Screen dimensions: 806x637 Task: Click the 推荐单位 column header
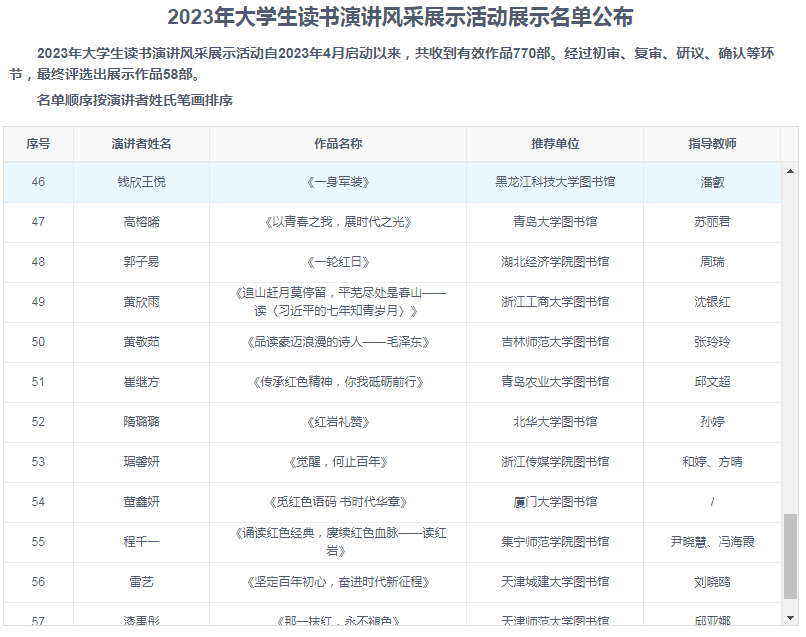(555, 144)
